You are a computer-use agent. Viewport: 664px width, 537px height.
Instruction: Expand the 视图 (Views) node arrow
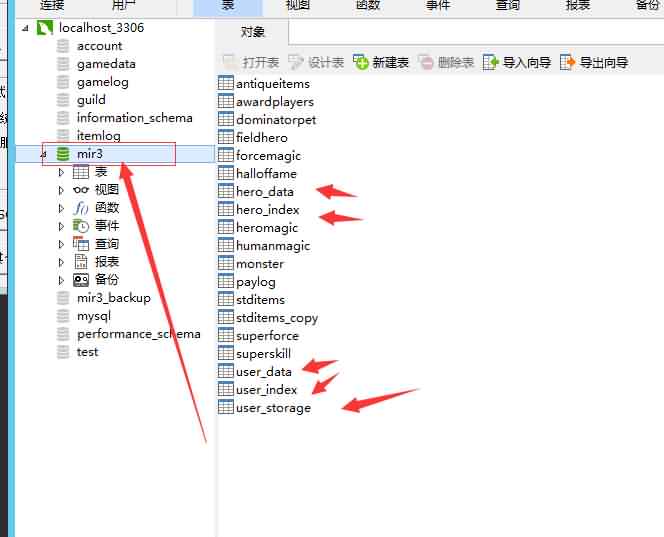pos(62,190)
